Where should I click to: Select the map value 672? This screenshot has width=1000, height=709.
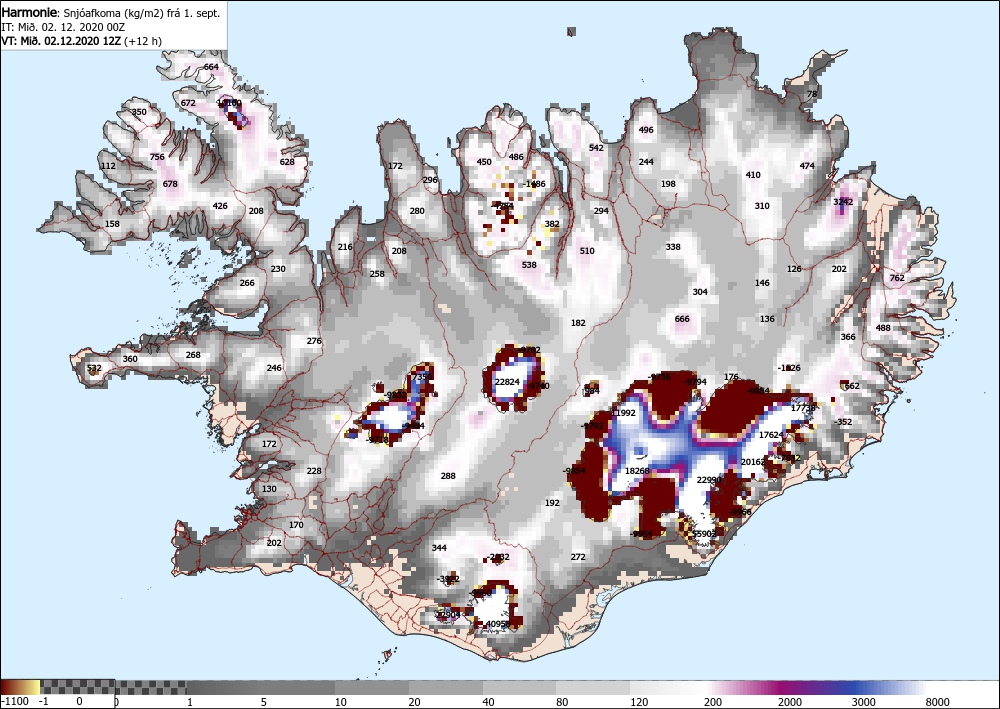click(x=188, y=103)
